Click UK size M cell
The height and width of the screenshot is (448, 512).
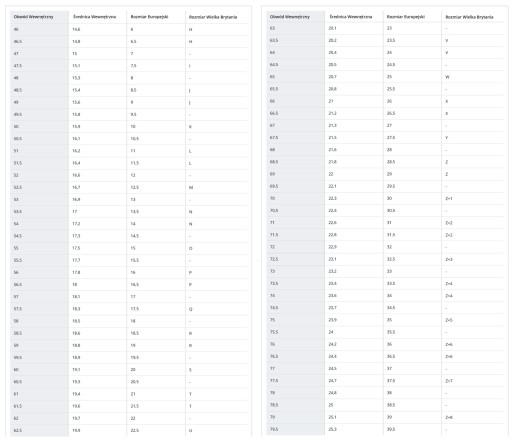(x=191, y=187)
